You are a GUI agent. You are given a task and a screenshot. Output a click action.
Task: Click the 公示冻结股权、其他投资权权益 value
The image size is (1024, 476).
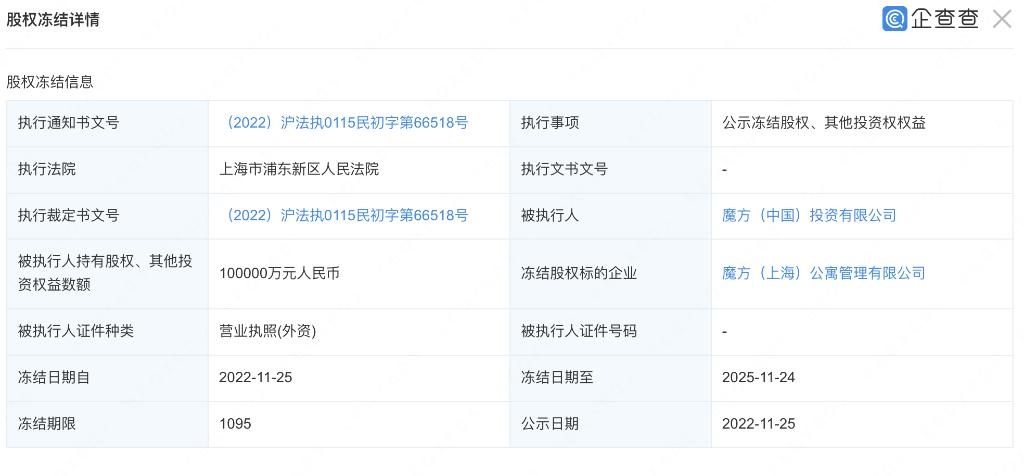pos(823,123)
